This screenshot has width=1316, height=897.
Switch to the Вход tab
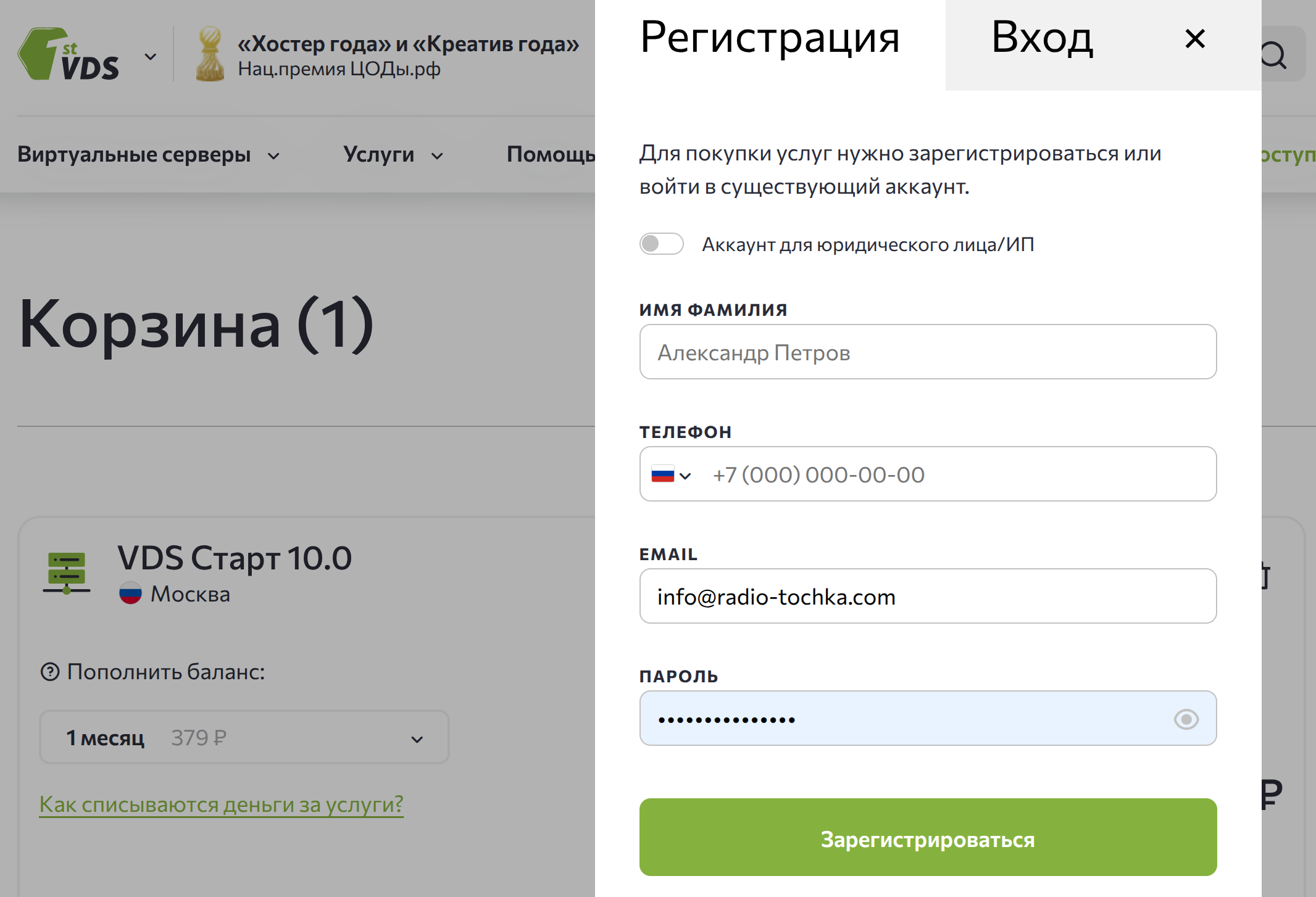pos(1042,39)
